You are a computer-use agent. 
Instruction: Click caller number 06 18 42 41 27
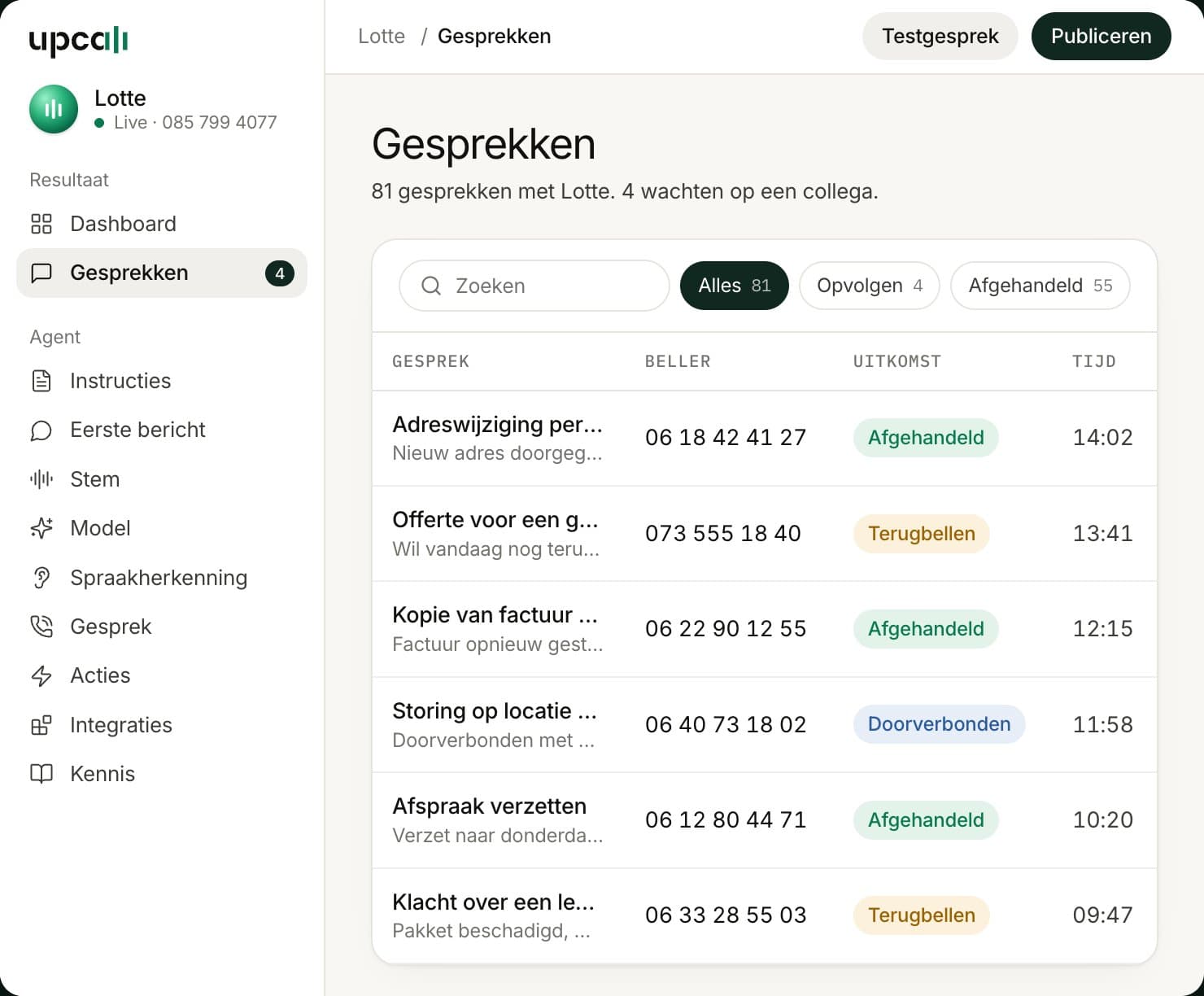[726, 438]
